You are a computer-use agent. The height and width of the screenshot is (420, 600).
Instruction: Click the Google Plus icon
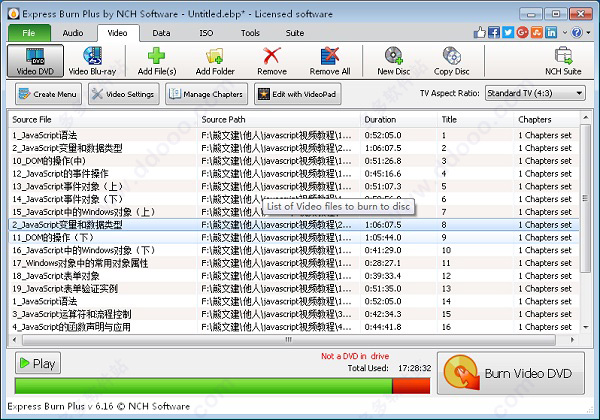pyautogui.click(x=522, y=33)
